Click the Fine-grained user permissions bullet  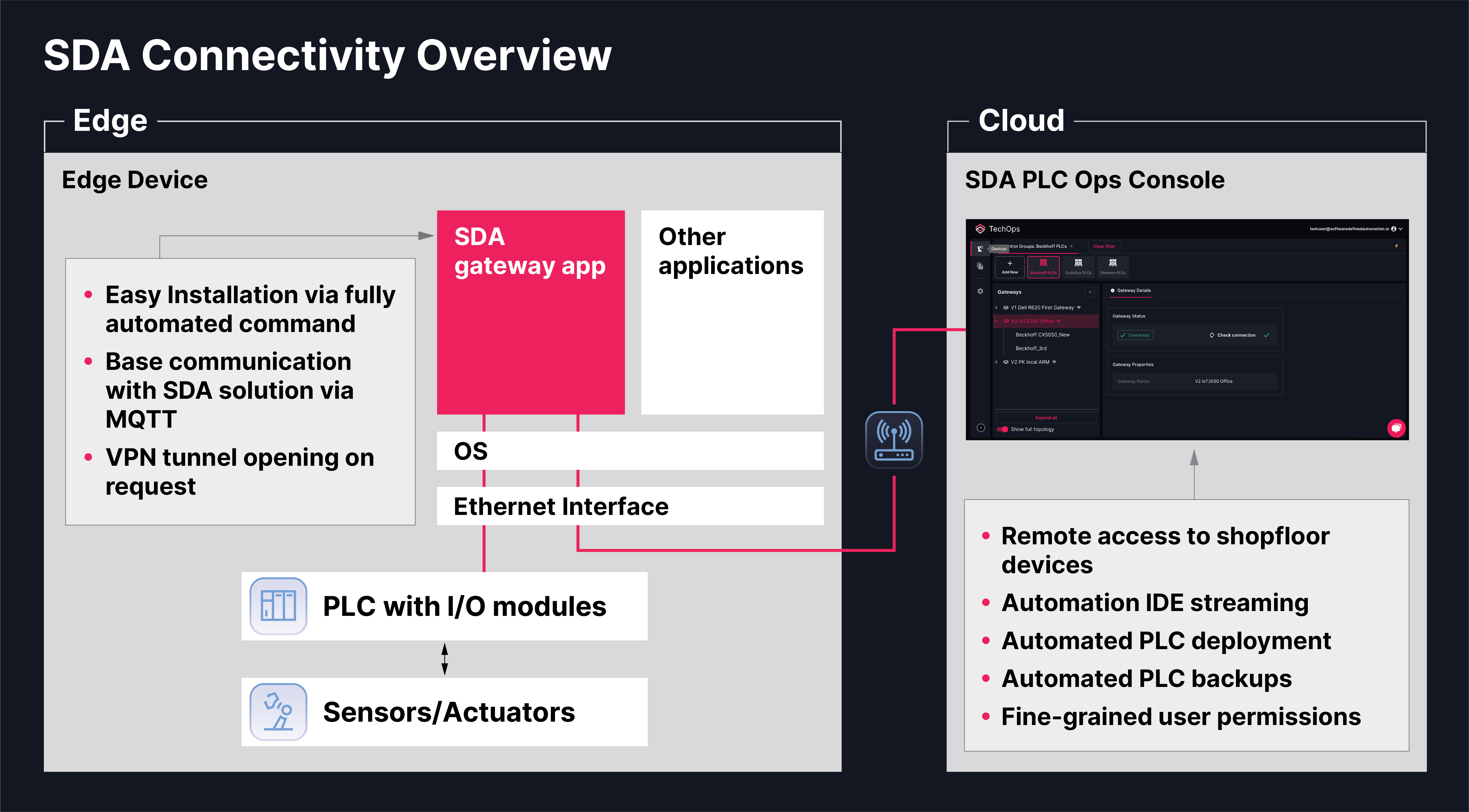pyautogui.click(x=1181, y=717)
